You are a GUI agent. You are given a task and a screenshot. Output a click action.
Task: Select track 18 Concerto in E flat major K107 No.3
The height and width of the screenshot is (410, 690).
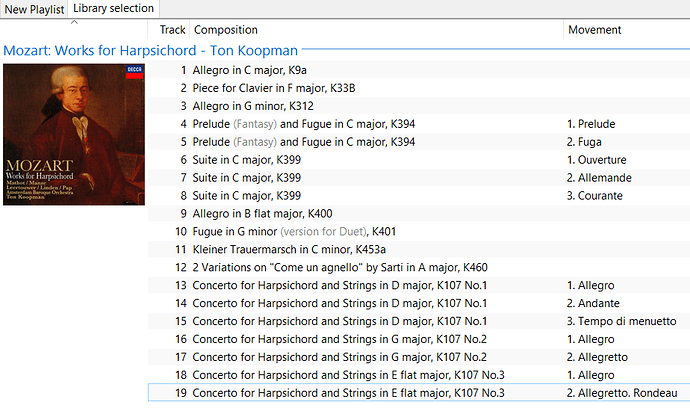pos(419,375)
